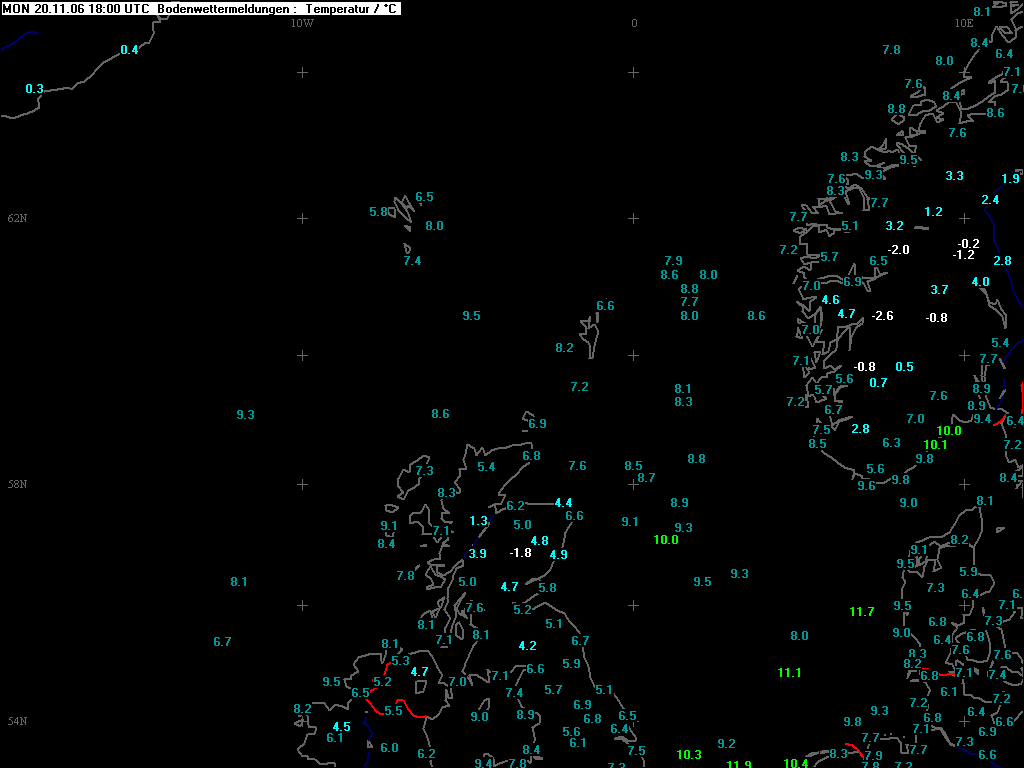The width and height of the screenshot is (1024, 768).
Task: Select the 58N latitude label
Action: 17,484
